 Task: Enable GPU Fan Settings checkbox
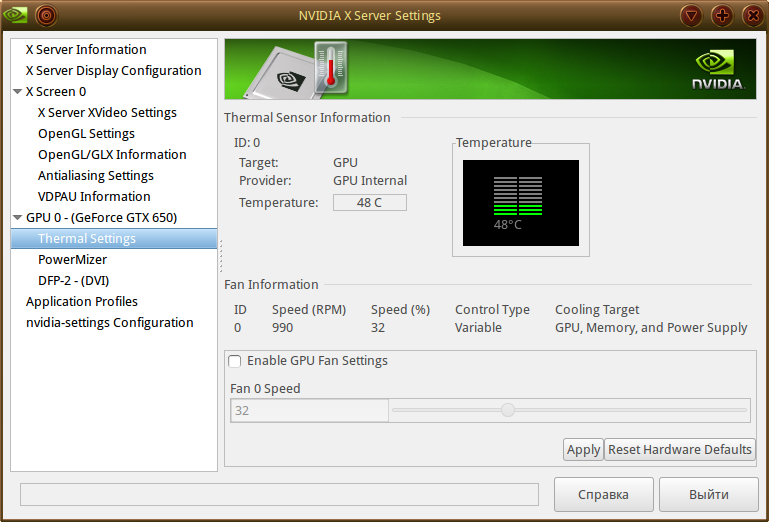click(235, 361)
